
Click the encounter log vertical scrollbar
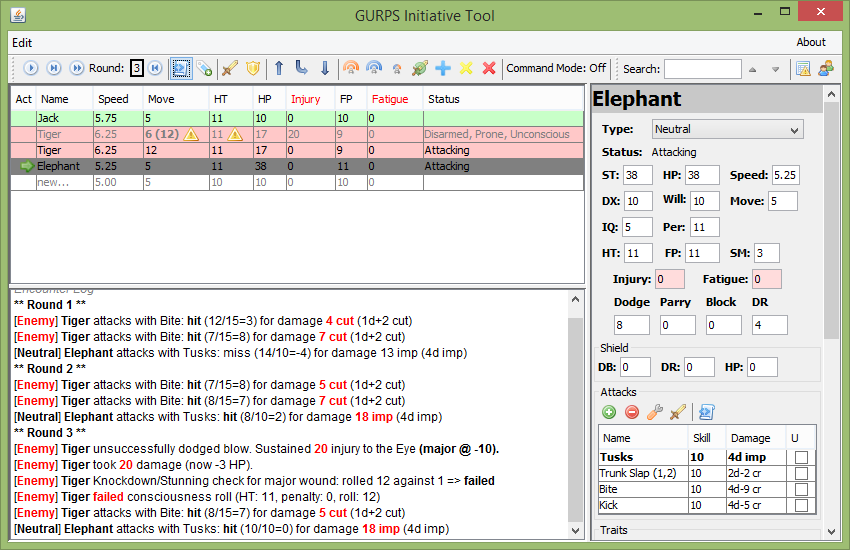[x=575, y=415]
